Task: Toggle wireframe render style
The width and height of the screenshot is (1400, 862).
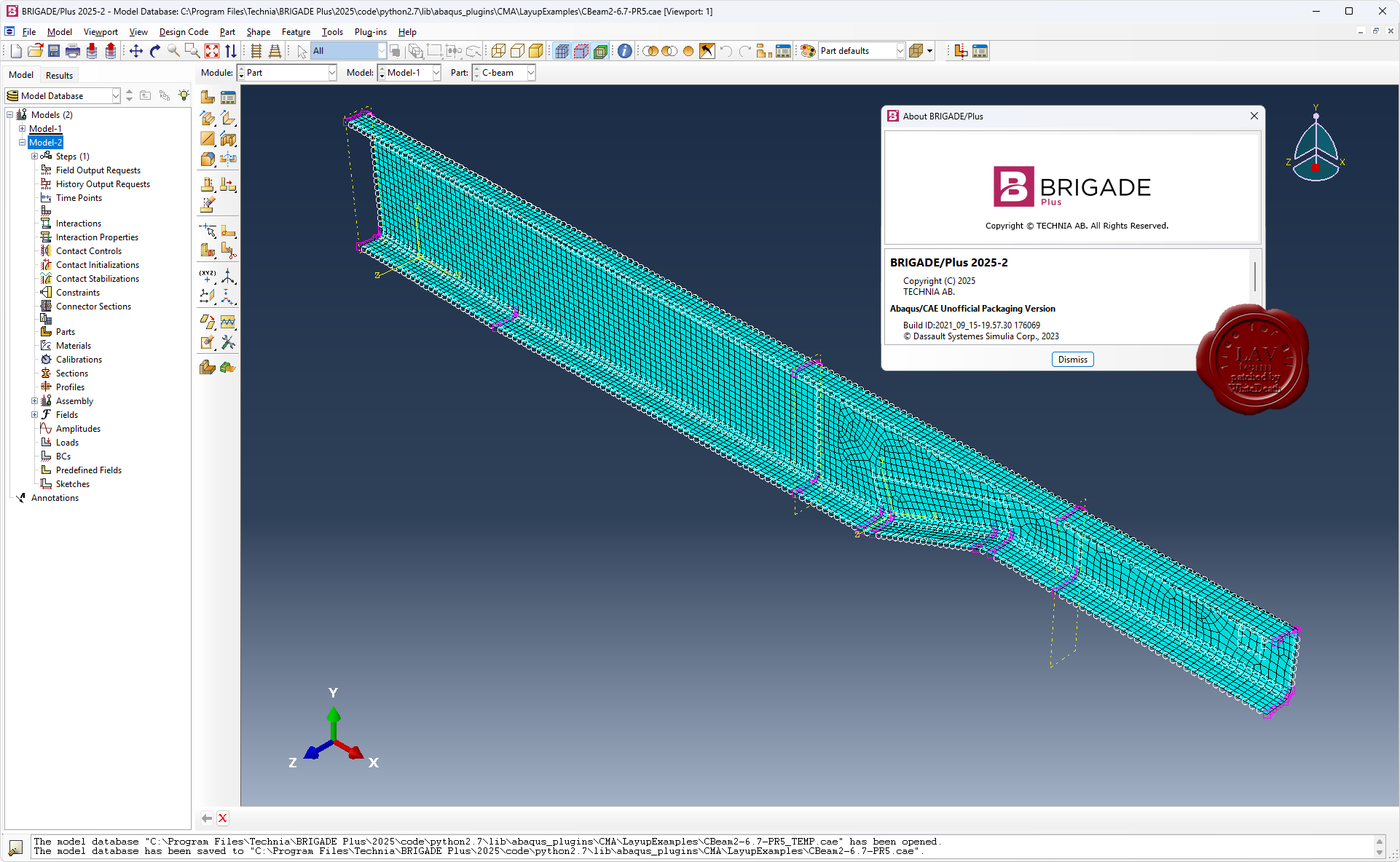Action: click(498, 51)
